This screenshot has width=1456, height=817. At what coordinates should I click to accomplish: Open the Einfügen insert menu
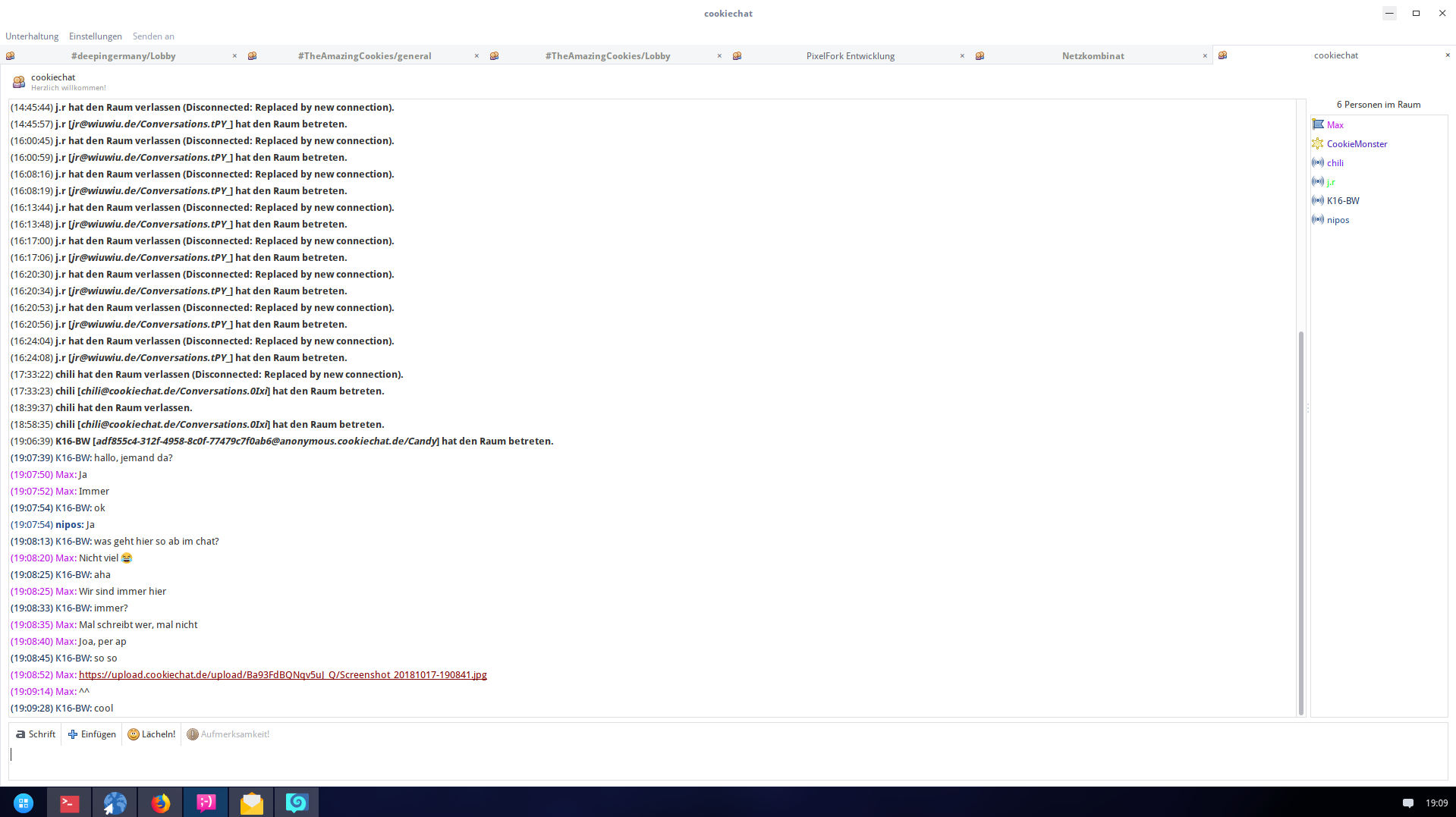[92, 734]
